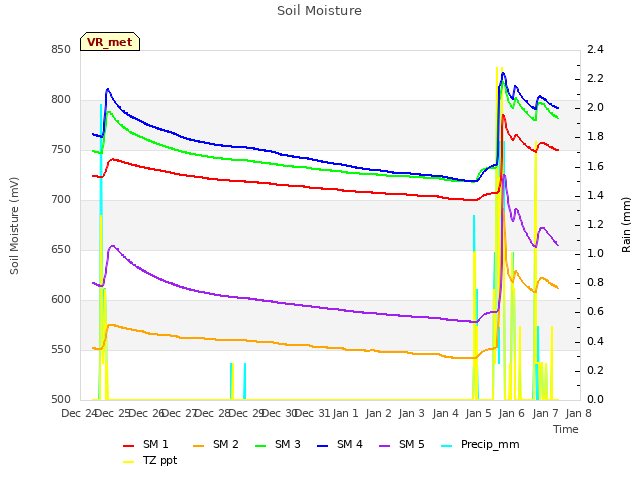The height and width of the screenshot is (480, 640).
Task: Click the 700 left-axis tick label
Action: point(61,200)
